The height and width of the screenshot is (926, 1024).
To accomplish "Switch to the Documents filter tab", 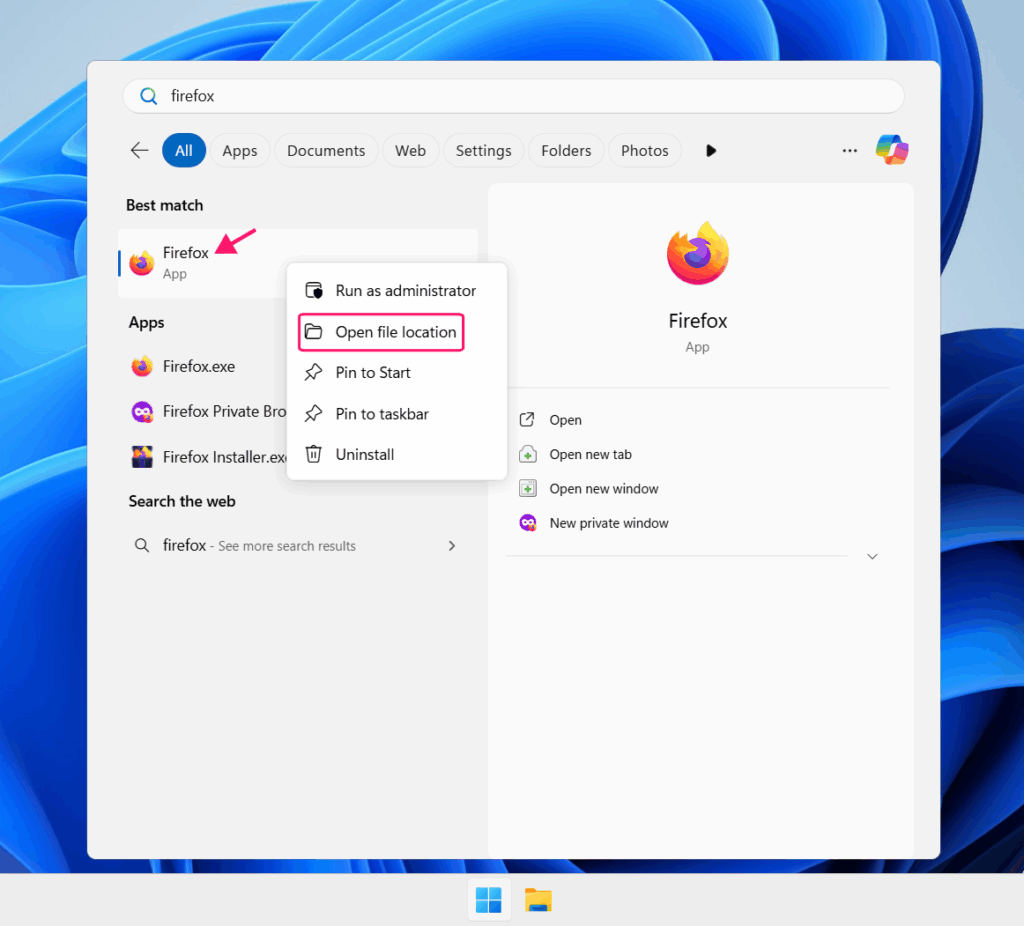I will [x=326, y=151].
